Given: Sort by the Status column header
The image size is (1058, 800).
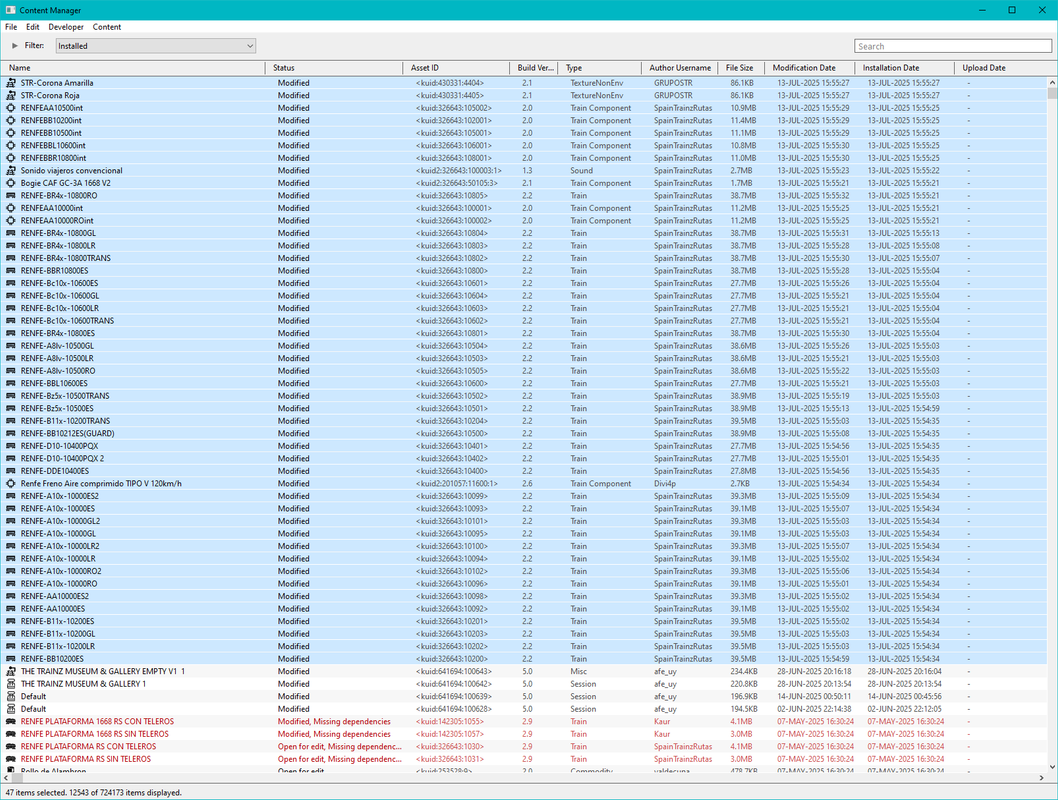Looking at the screenshot, I should 334,68.
